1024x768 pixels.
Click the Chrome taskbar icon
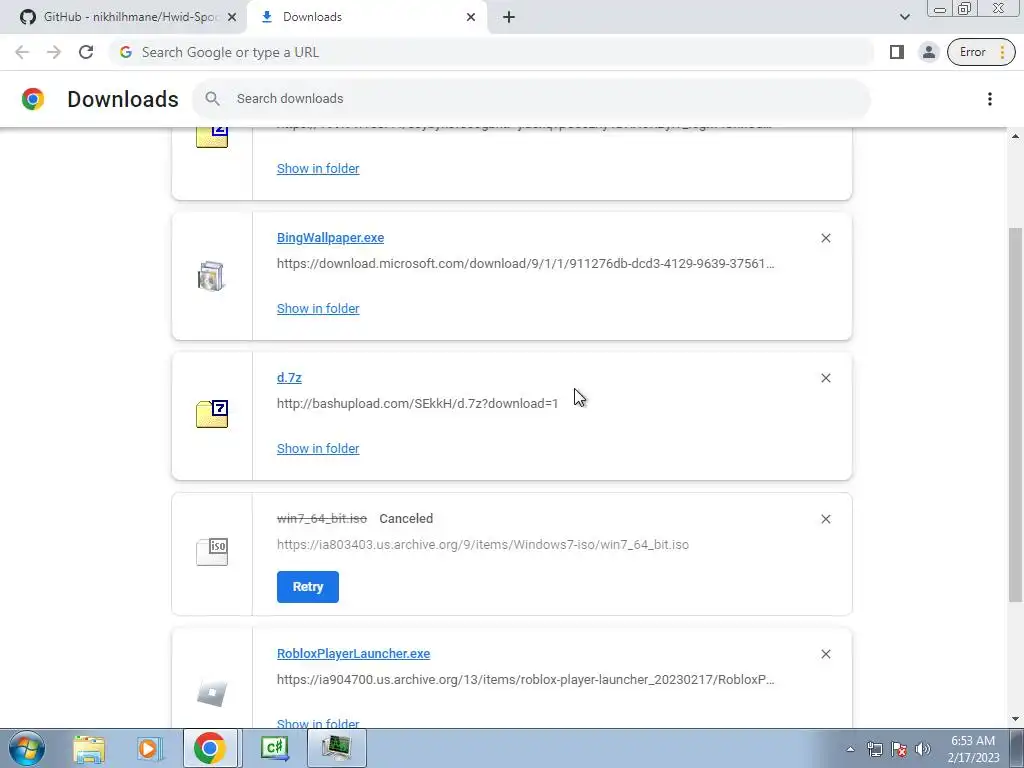(x=210, y=748)
